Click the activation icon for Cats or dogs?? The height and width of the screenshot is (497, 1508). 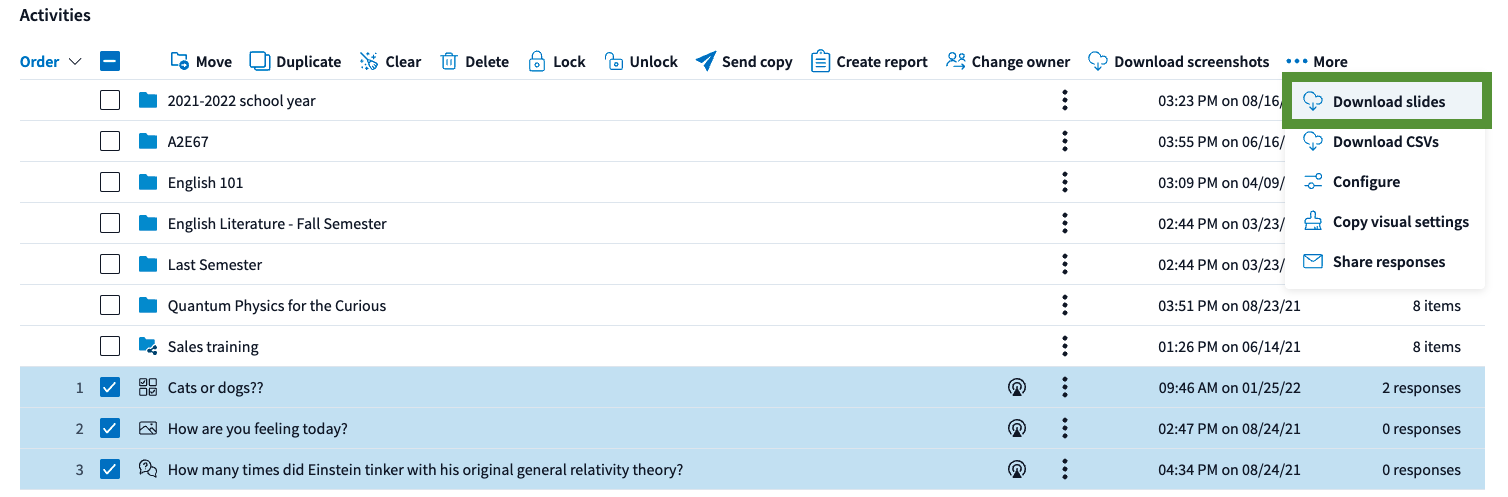point(1016,388)
